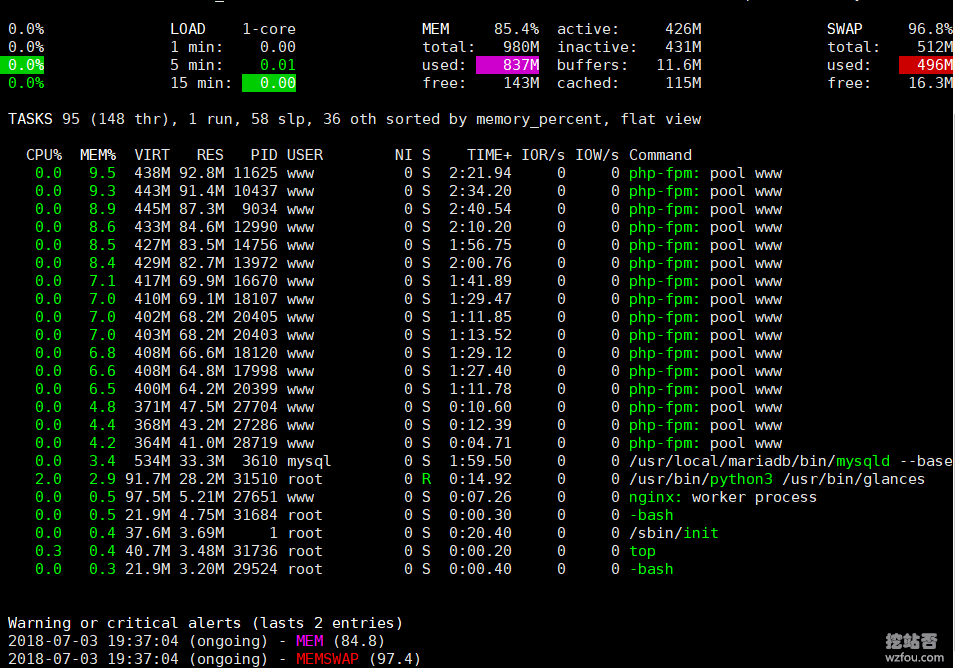The width and height of the screenshot is (955, 668).
Task: Click the top process command
Action: coord(642,551)
